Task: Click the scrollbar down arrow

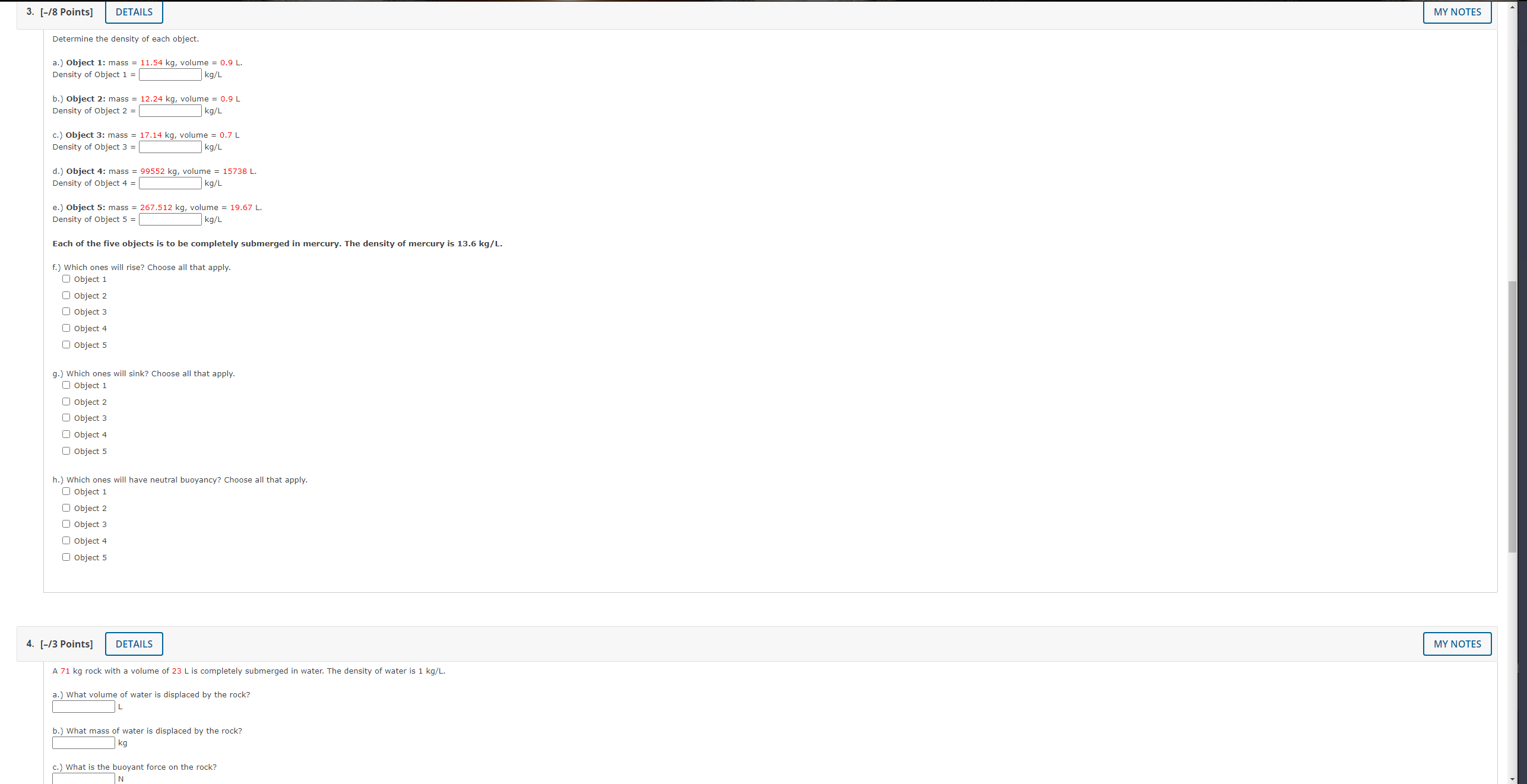Action: 1512,779
